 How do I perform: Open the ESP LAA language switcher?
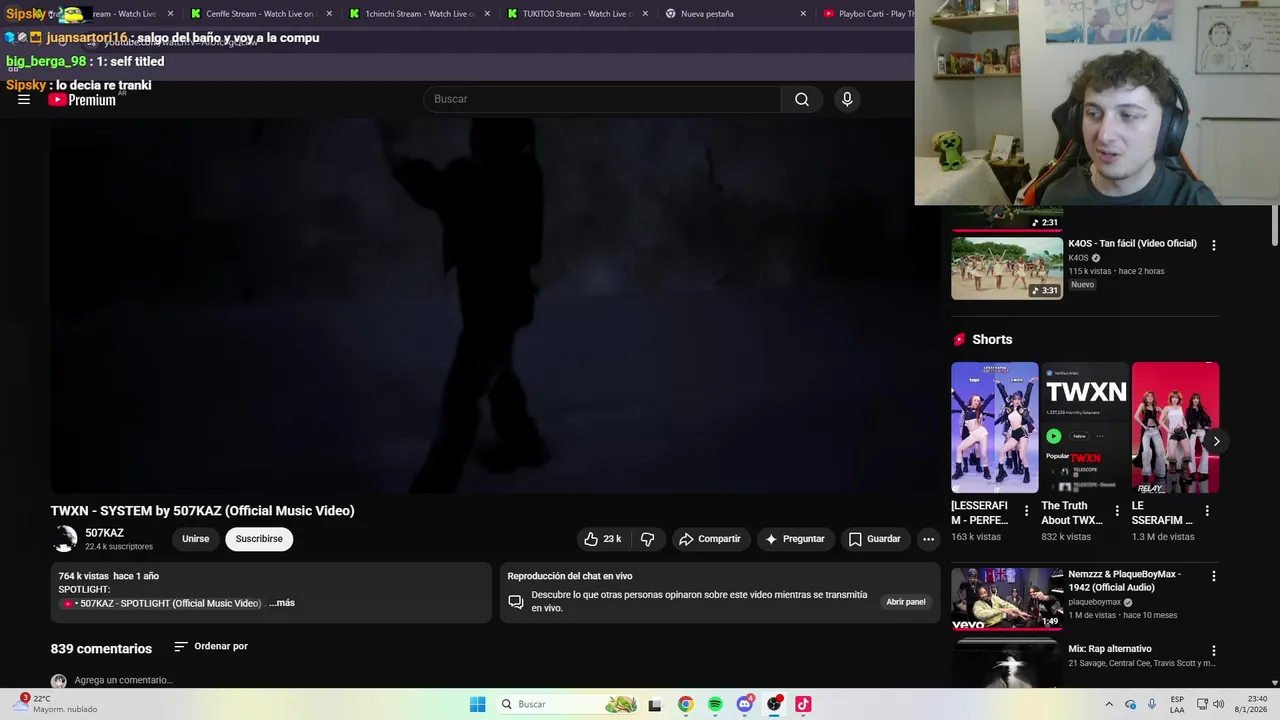tap(1178, 704)
